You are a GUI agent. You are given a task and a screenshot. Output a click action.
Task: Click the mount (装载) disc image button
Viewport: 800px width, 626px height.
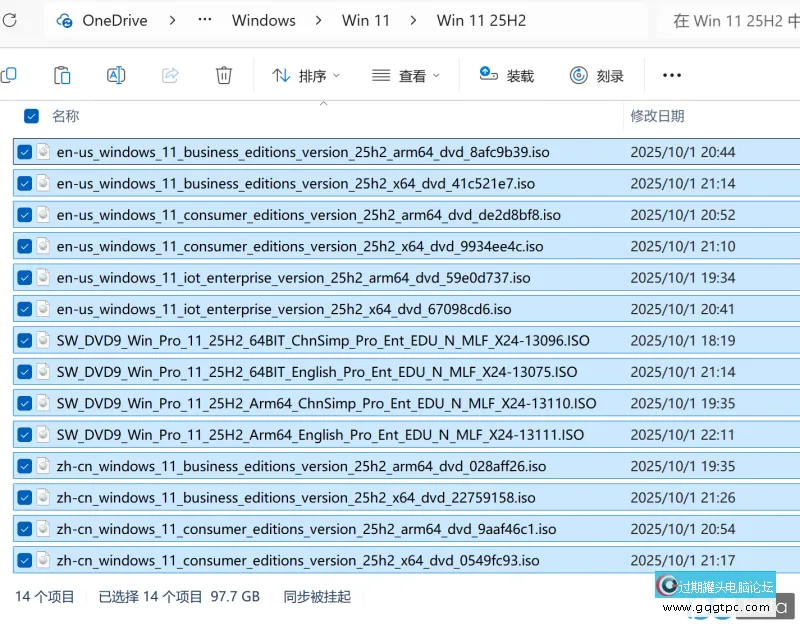pos(507,75)
